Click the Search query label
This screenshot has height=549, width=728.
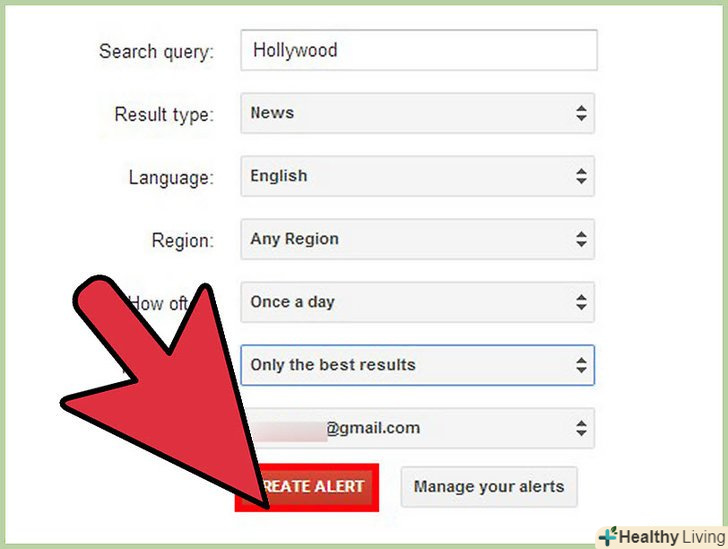pyautogui.click(x=156, y=52)
